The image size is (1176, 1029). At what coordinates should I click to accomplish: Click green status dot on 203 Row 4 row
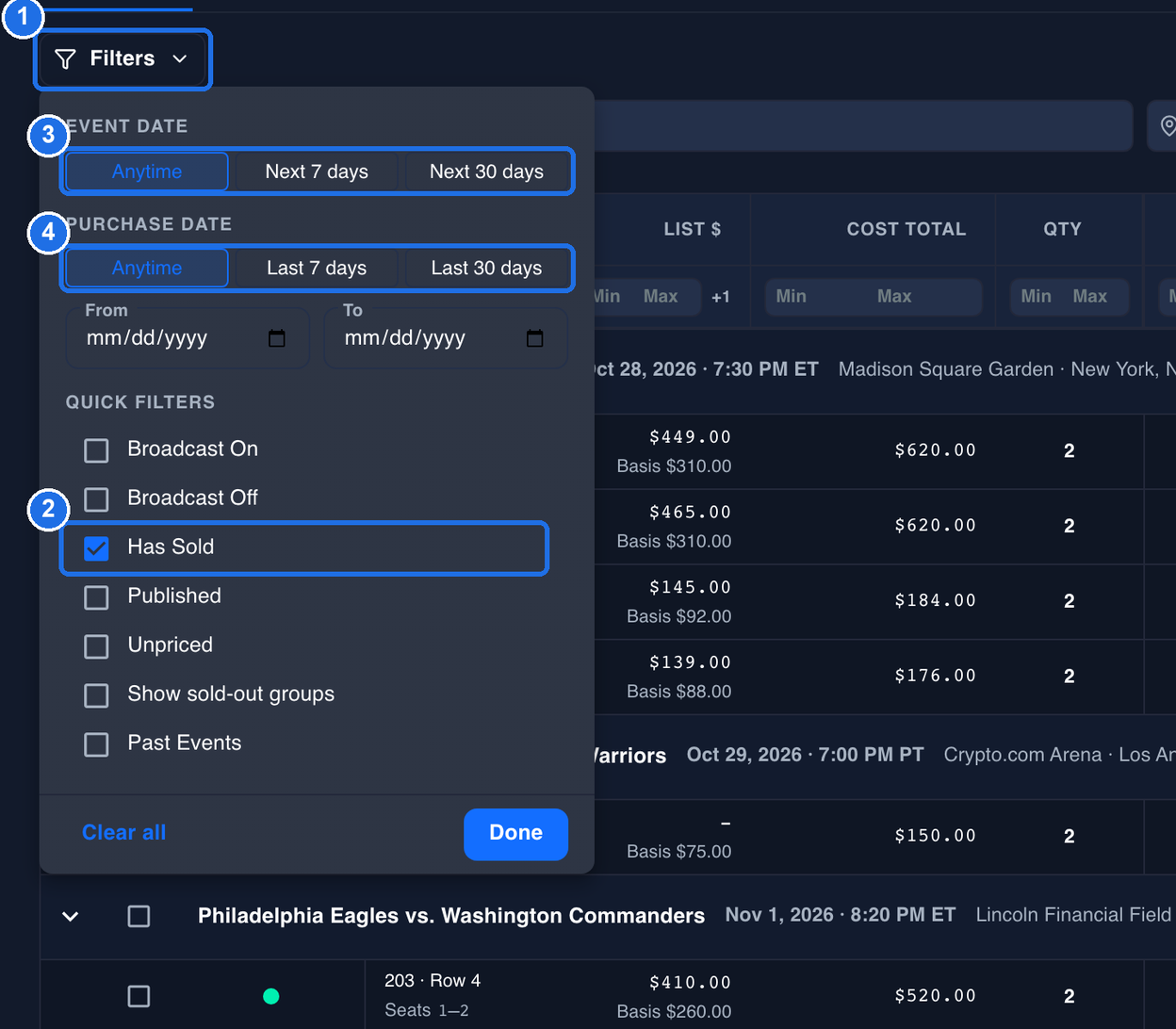point(271,996)
